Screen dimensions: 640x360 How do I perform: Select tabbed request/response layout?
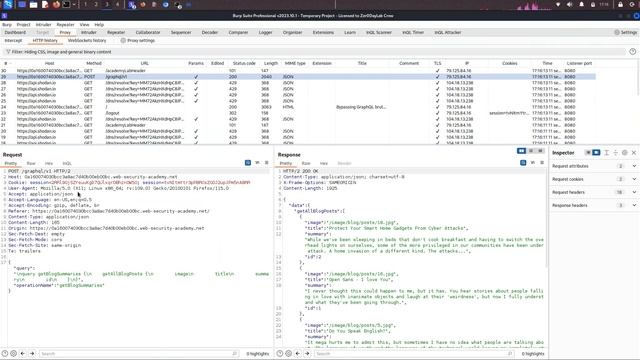pyautogui.click(x=540, y=151)
